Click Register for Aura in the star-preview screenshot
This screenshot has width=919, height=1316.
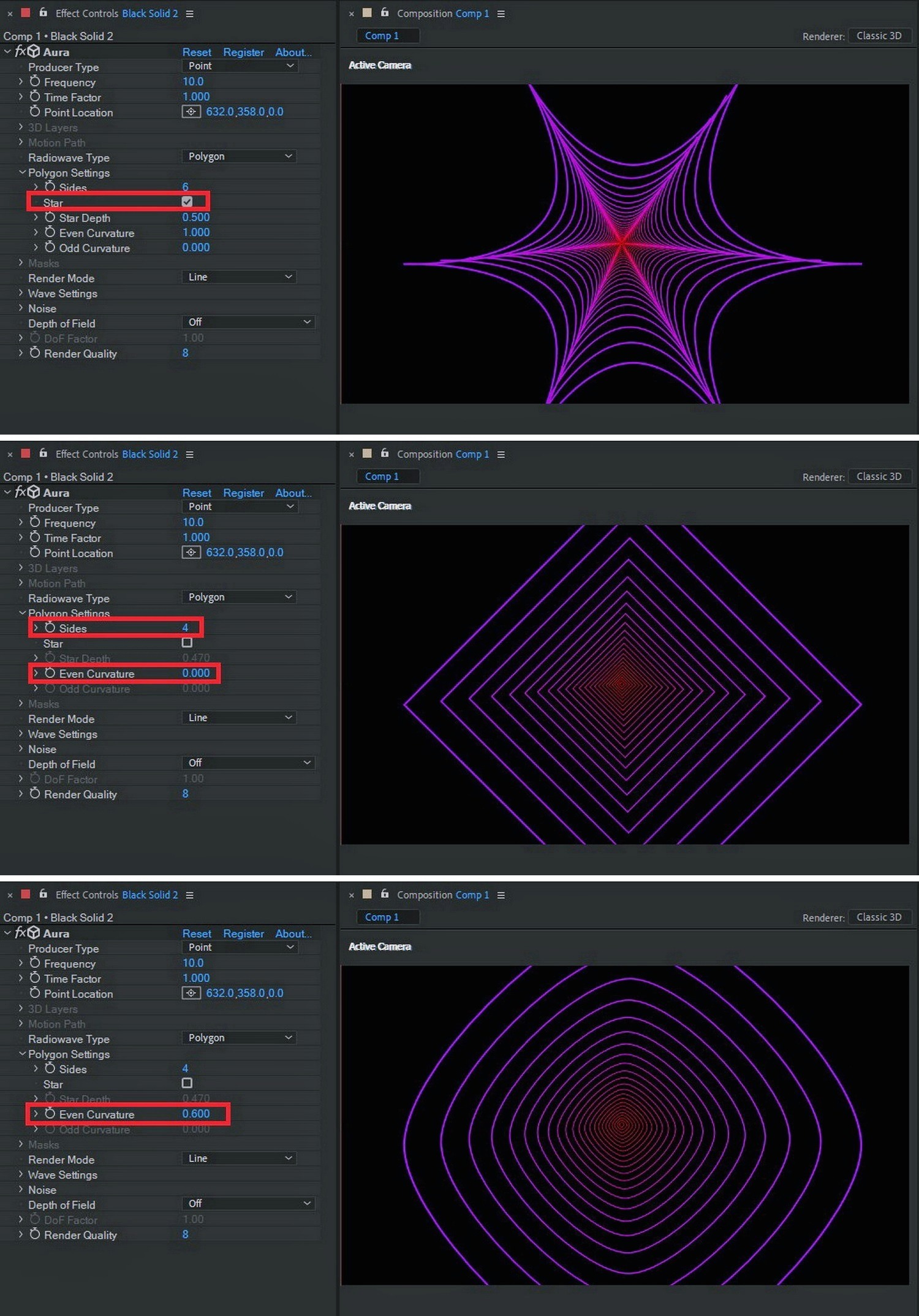[x=243, y=52]
